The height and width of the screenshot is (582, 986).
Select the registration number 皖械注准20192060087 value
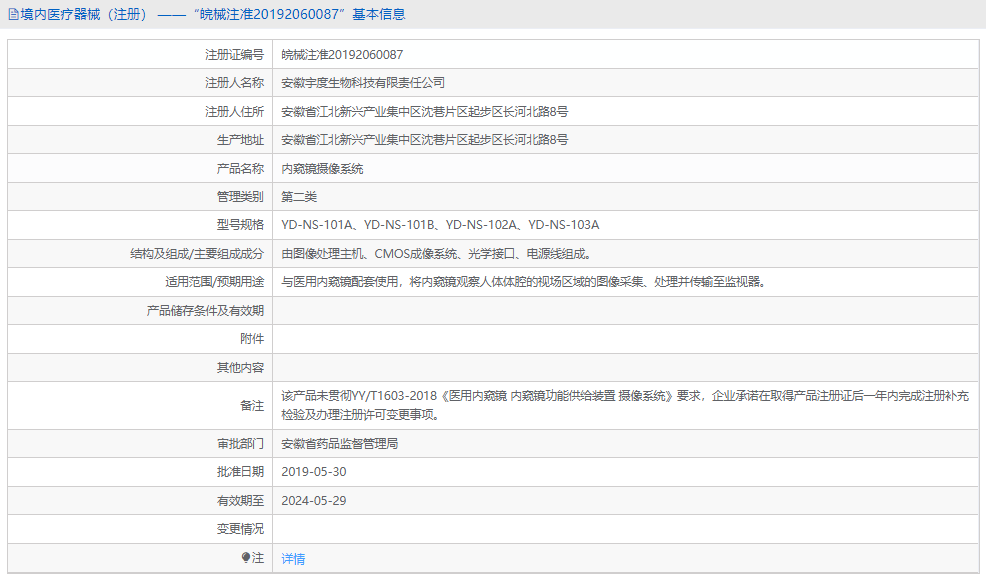(342, 55)
